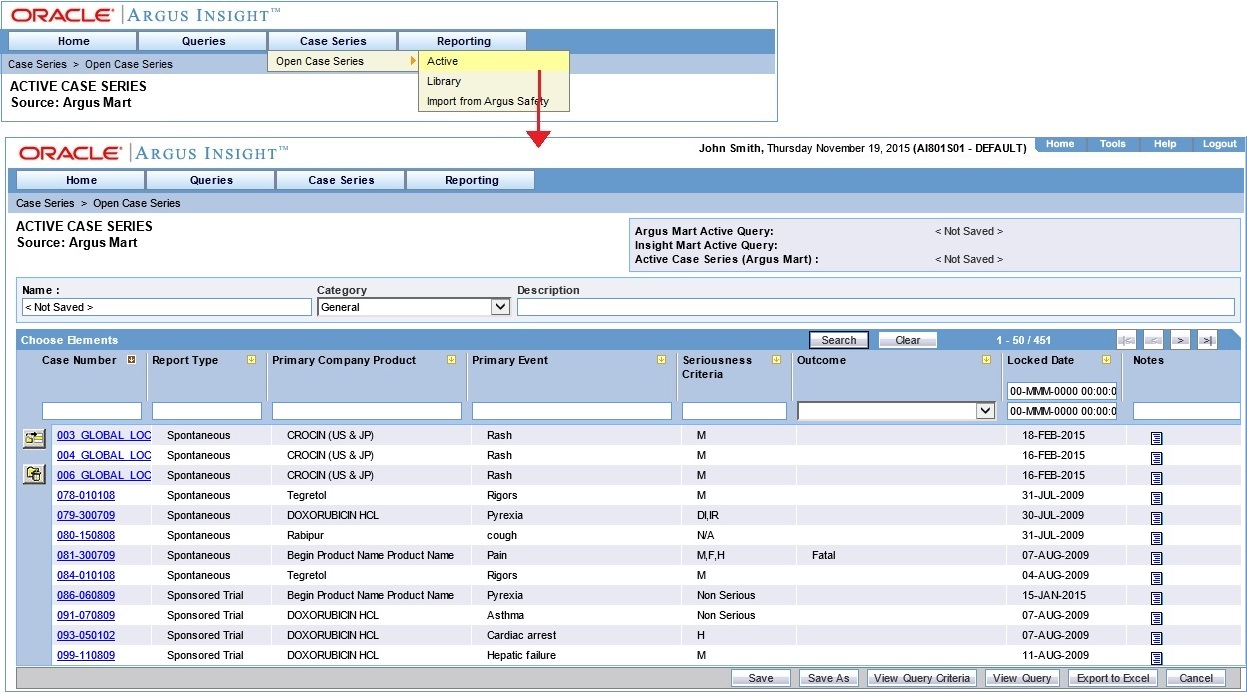1247x692 pixels.
Task: Focus the Case Number filter field
Action: [92, 411]
